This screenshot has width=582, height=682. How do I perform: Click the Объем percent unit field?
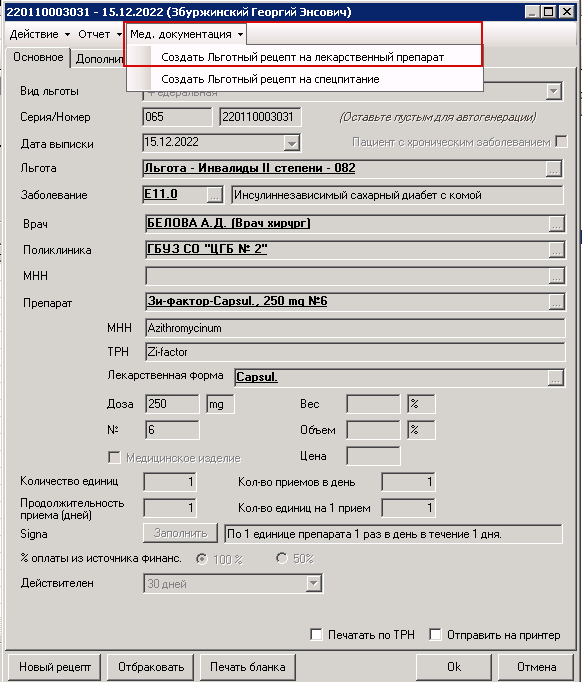[x=421, y=430]
